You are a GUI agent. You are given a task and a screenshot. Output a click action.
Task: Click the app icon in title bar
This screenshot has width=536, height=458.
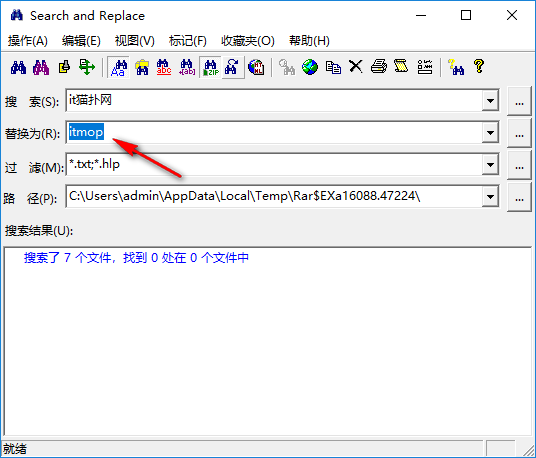17,15
